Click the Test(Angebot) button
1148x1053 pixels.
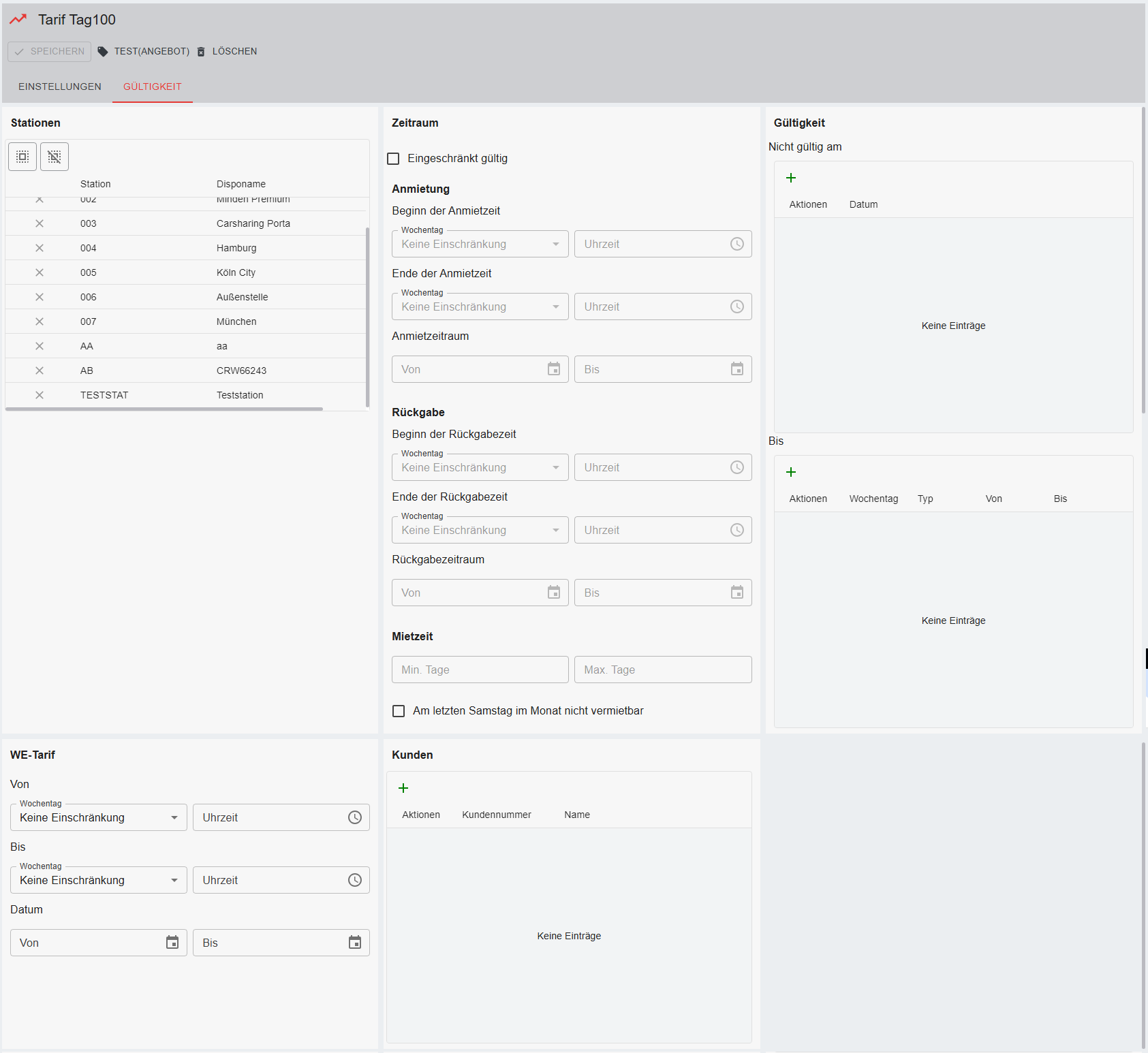click(144, 51)
